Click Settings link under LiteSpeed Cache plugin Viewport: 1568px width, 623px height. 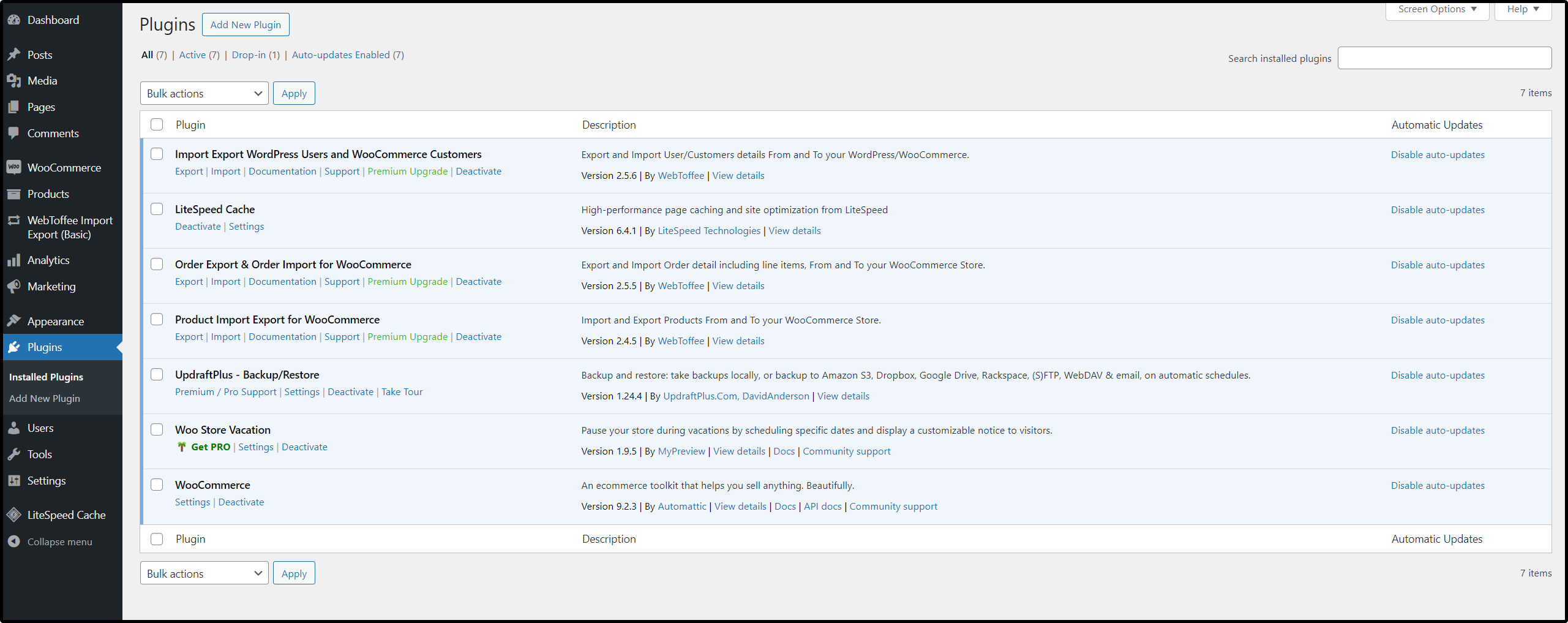coord(246,227)
